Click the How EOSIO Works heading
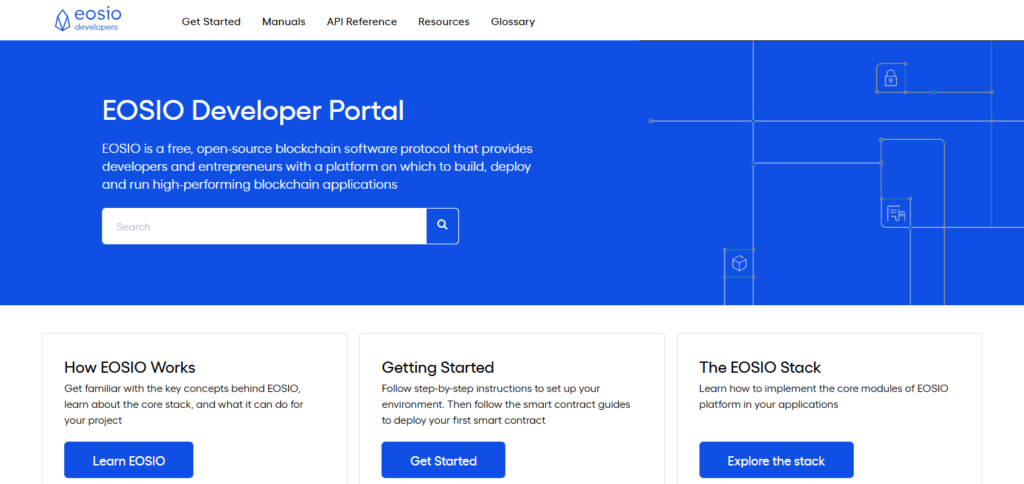This screenshot has height=484, width=1024. pos(130,367)
